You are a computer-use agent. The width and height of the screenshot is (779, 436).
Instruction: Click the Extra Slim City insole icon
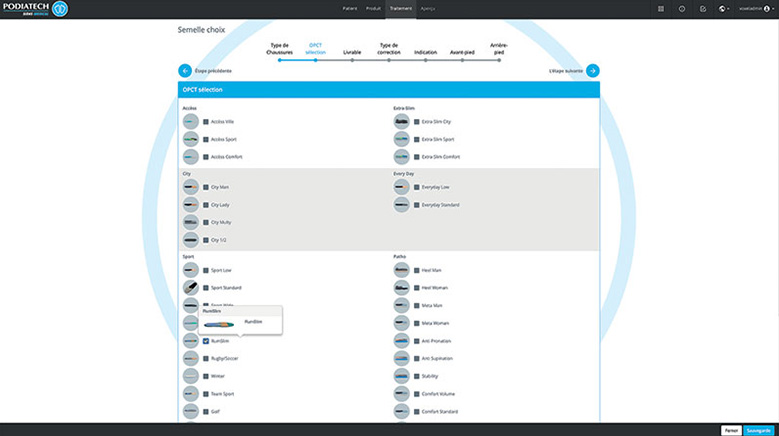tap(401, 121)
